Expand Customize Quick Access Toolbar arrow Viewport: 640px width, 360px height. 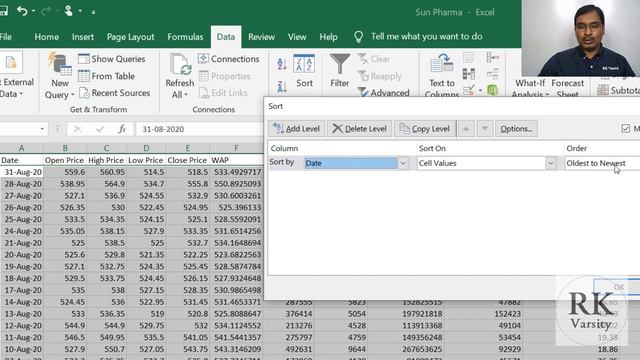pyautogui.click(x=93, y=12)
